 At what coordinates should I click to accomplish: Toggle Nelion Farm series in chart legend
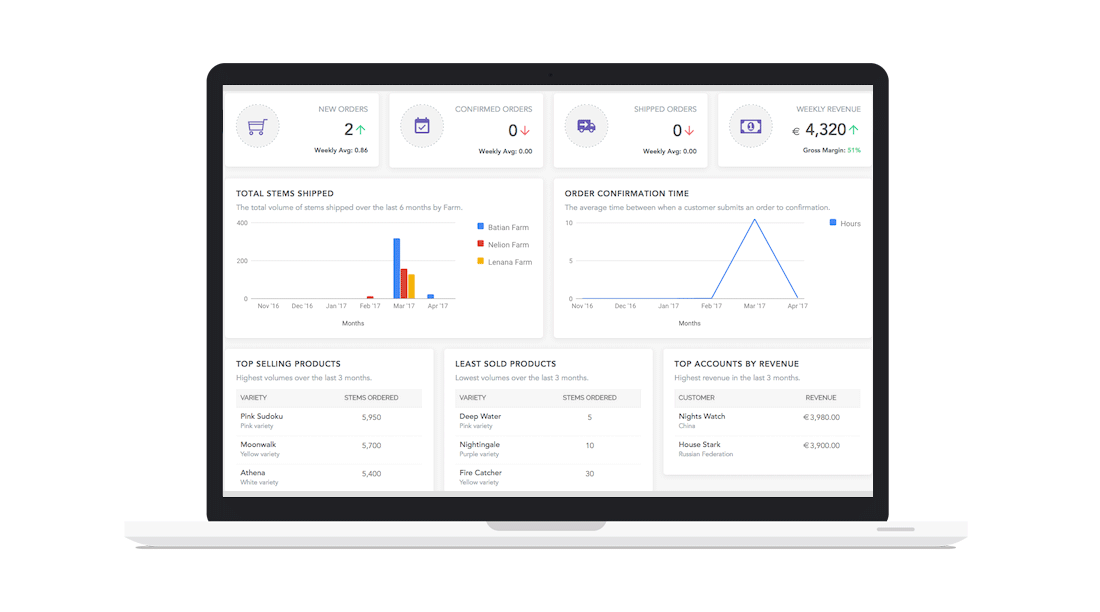(x=508, y=244)
